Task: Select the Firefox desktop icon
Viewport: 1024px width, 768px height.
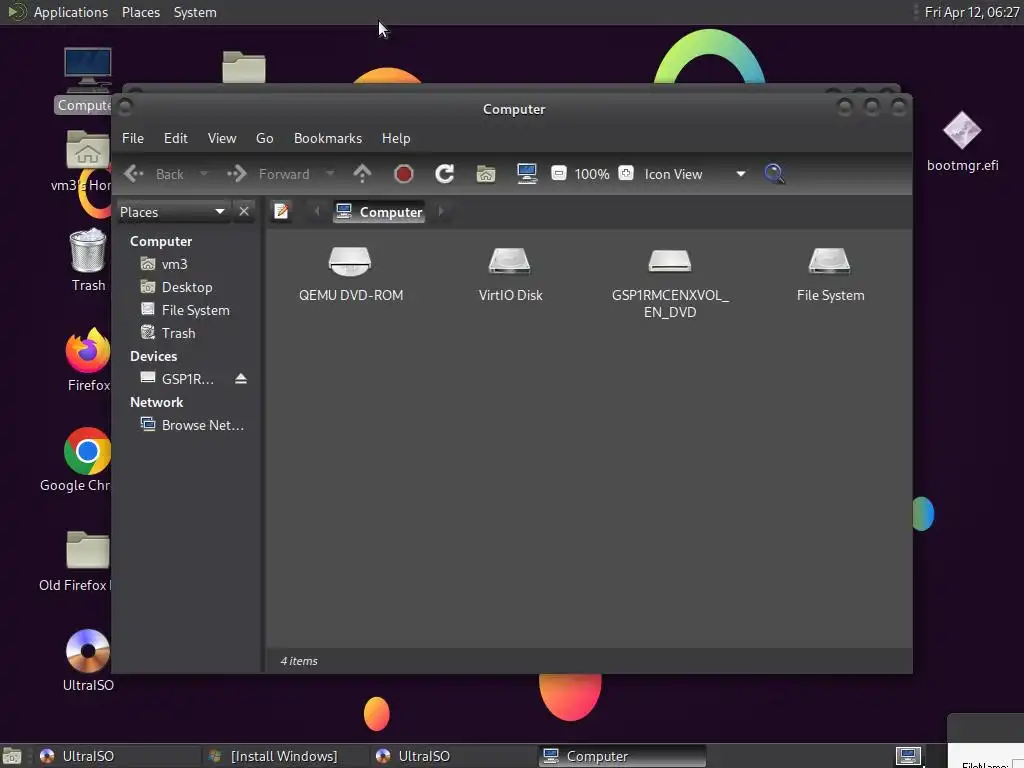Action: 88,359
